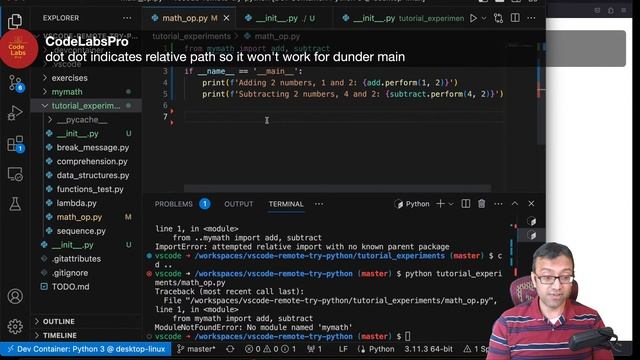The height and width of the screenshot is (360, 640).
Task: Select second terminal instance in side list
Action: (531, 235)
